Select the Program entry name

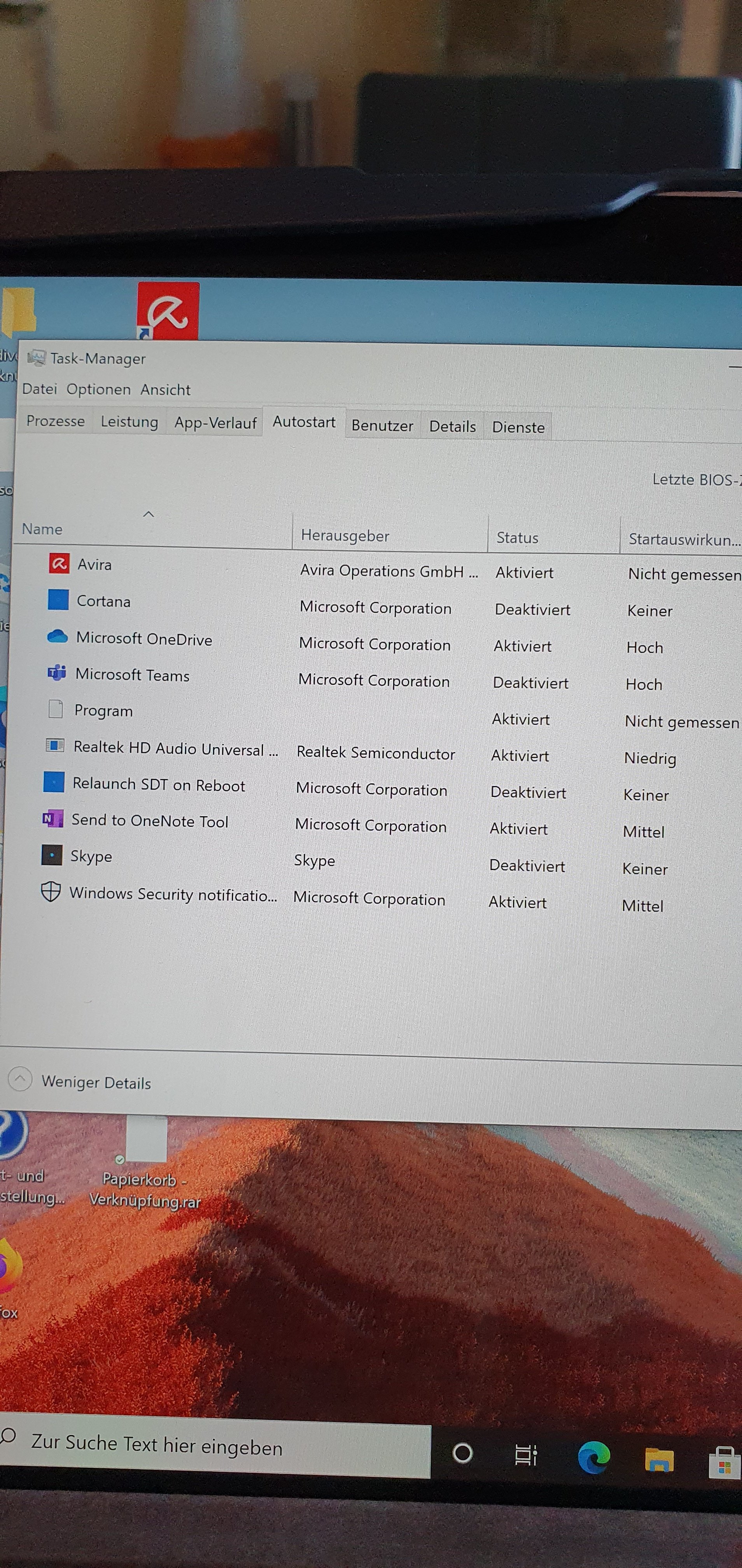click(x=103, y=711)
